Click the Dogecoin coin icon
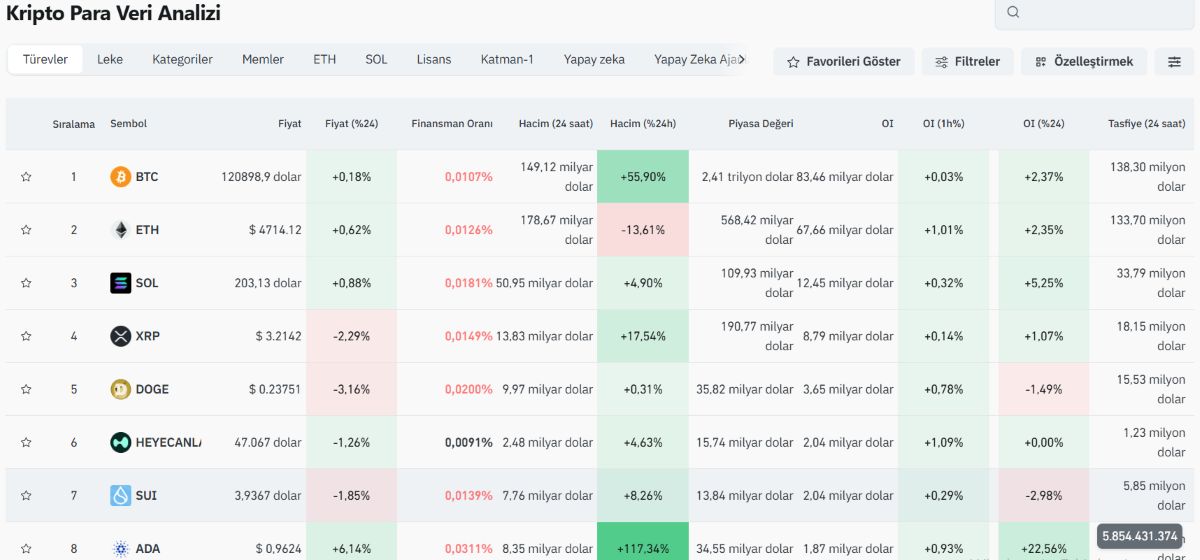Screen dimensions: 1200x560 point(120,389)
